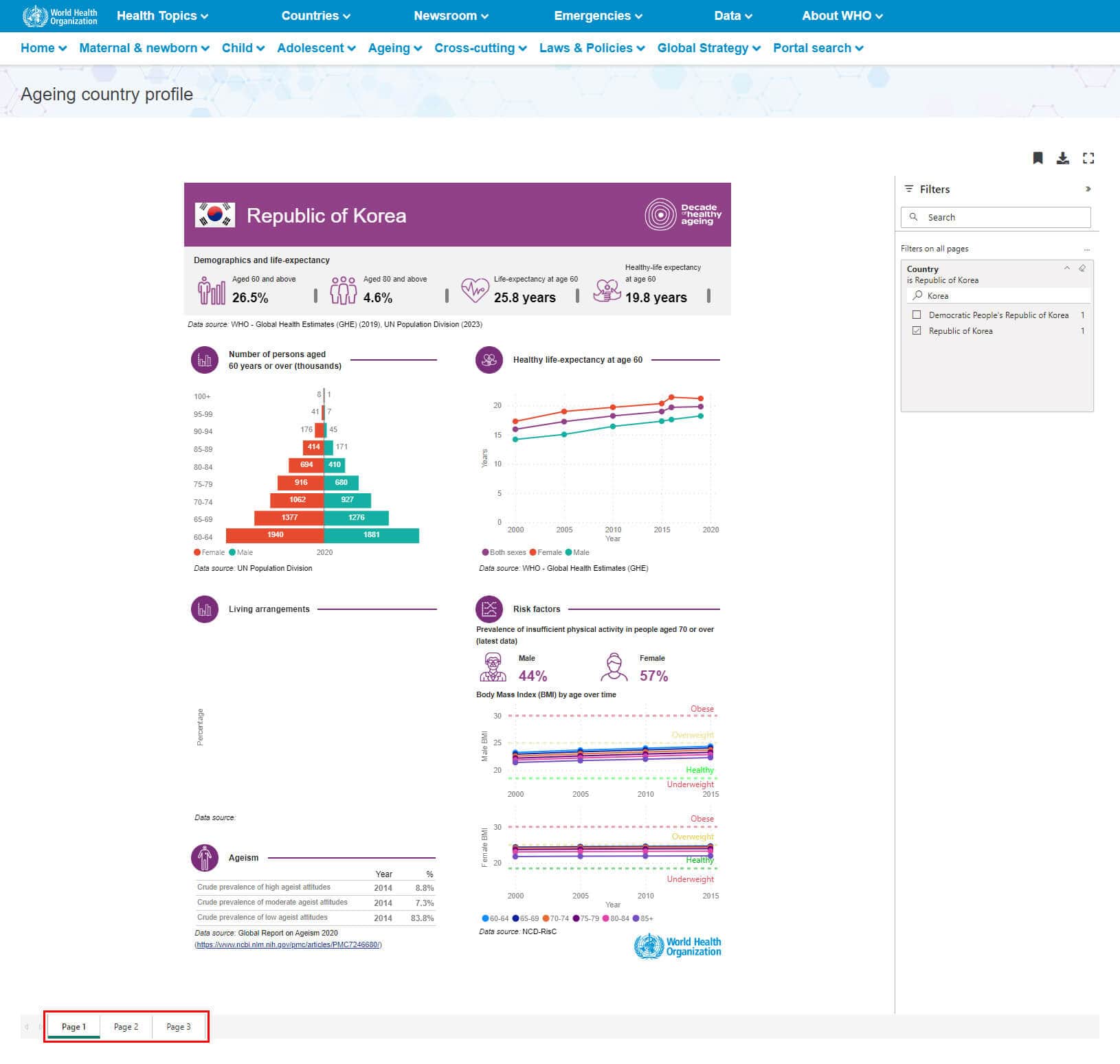
Task: Click the 60-64 female bar showing 1940
Action: [275, 534]
